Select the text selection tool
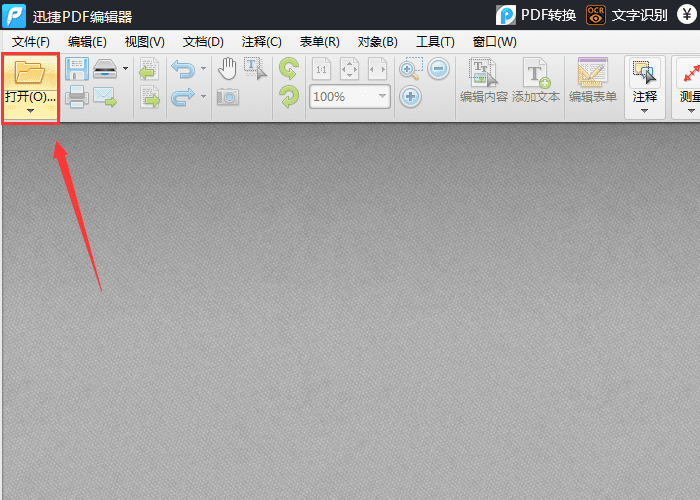Image resolution: width=700 pixels, height=500 pixels. tap(255, 69)
